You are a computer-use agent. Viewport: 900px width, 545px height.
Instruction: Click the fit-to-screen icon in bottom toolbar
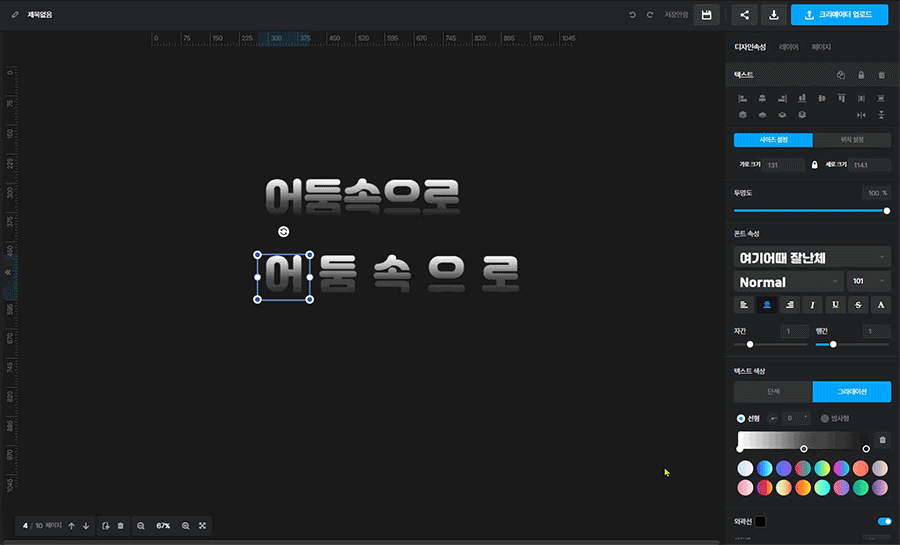pyautogui.click(x=203, y=525)
